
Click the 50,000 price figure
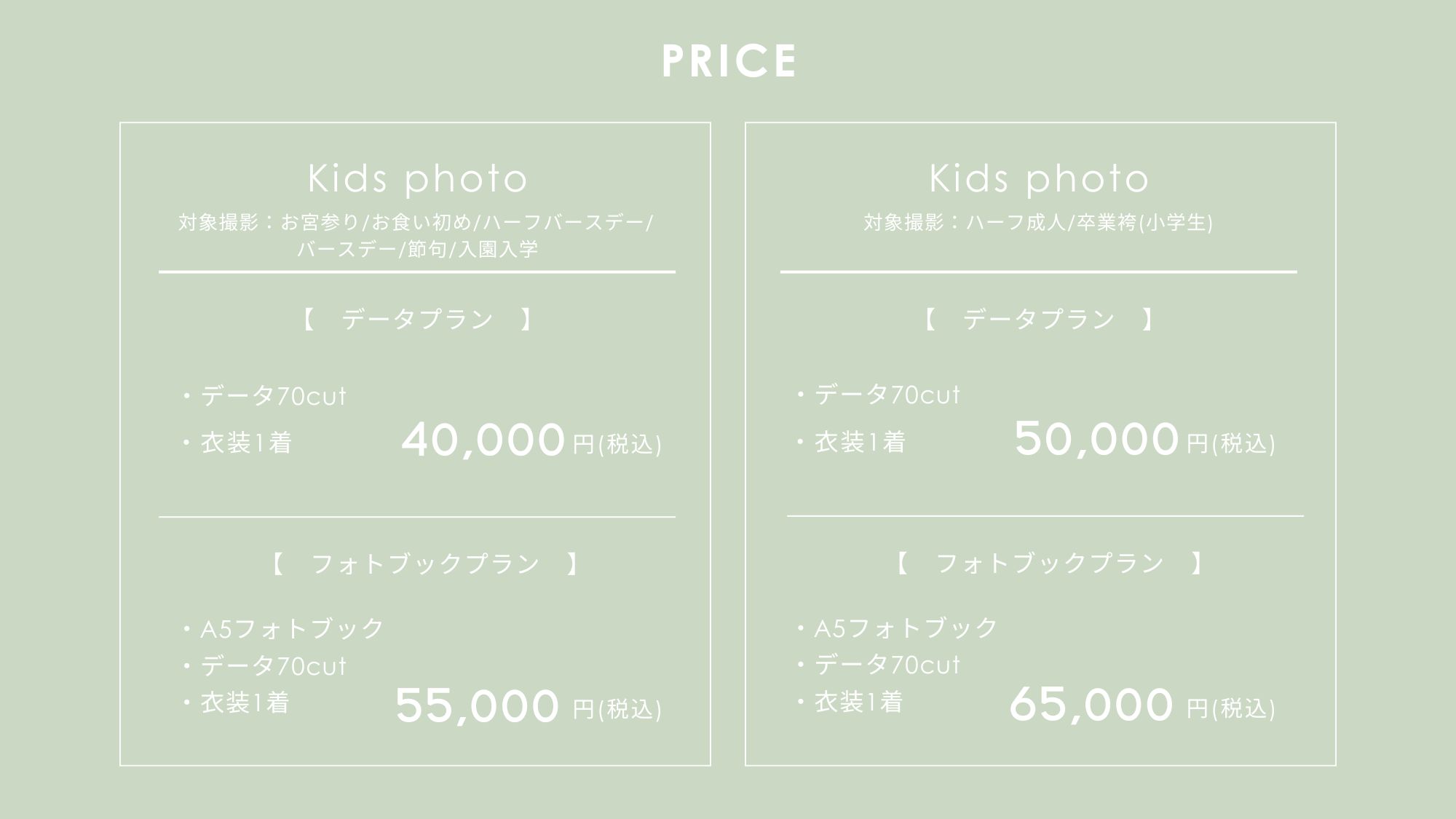pos(1096,439)
